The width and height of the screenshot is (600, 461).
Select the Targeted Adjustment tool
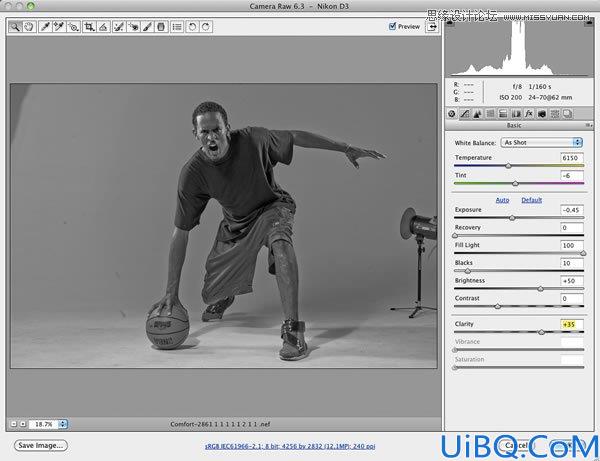pyautogui.click(x=73, y=27)
